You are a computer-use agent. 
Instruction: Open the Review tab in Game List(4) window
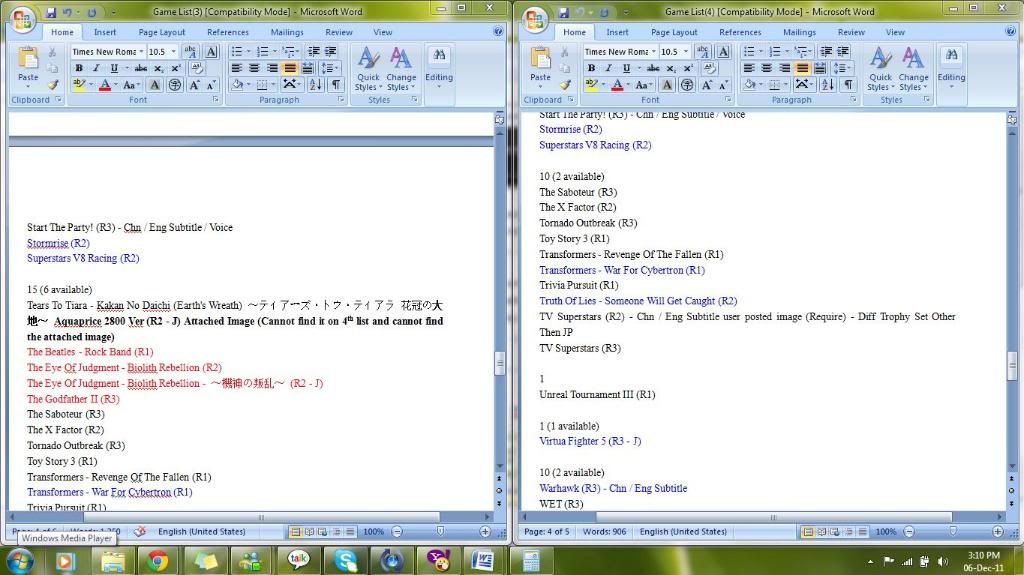coord(851,32)
